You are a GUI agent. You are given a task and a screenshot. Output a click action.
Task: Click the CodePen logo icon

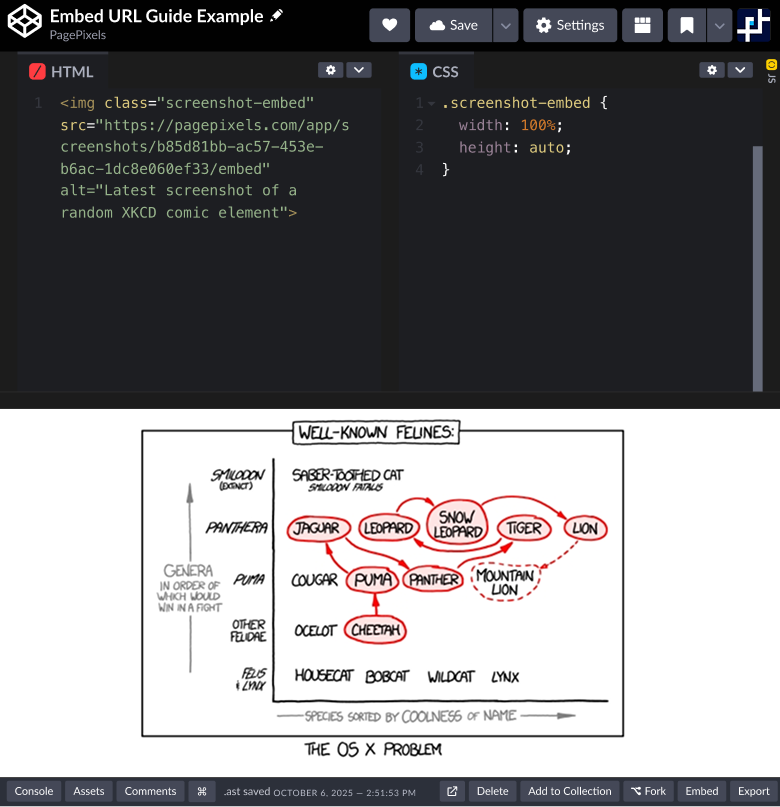point(24,24)
